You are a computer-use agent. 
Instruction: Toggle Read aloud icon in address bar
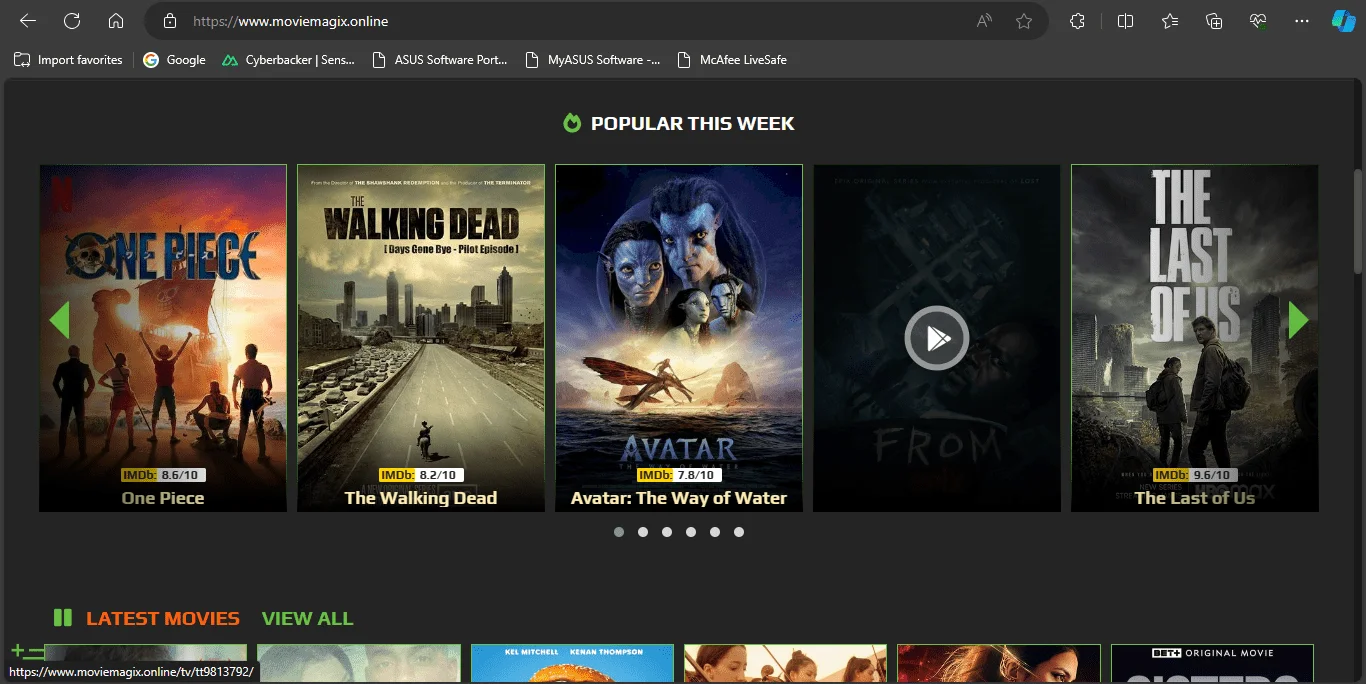(x=984, y=21)
